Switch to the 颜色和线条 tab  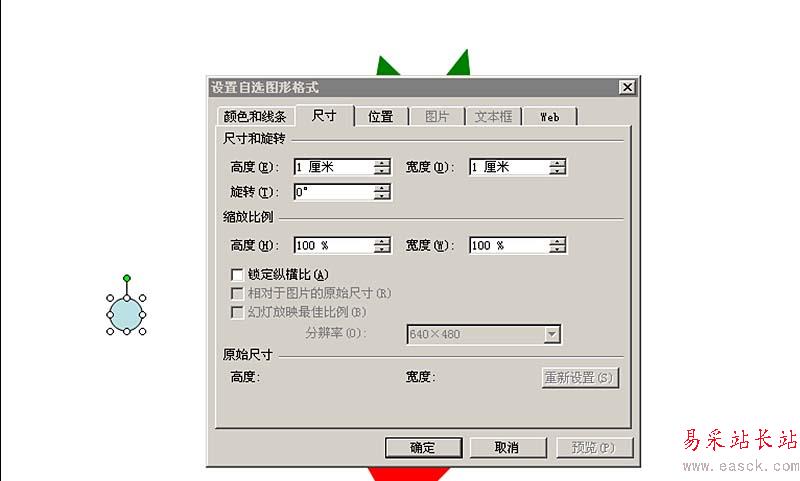(x=255, y=117)
